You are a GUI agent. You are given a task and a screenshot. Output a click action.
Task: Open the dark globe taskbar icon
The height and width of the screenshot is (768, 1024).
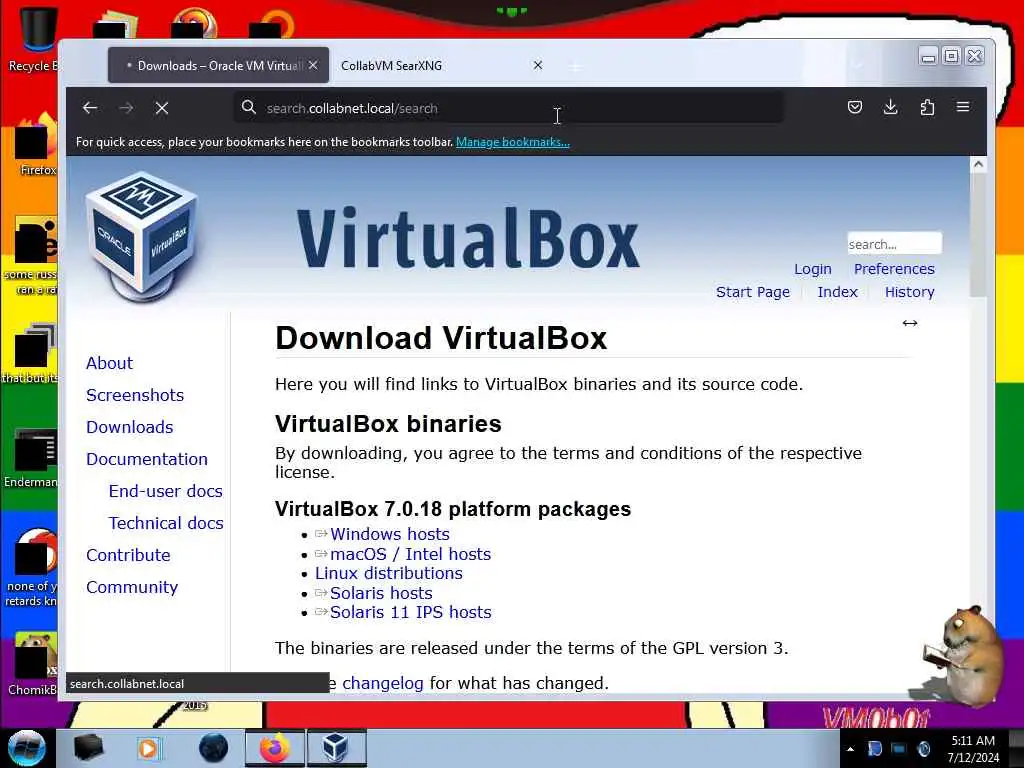[213, 748]
